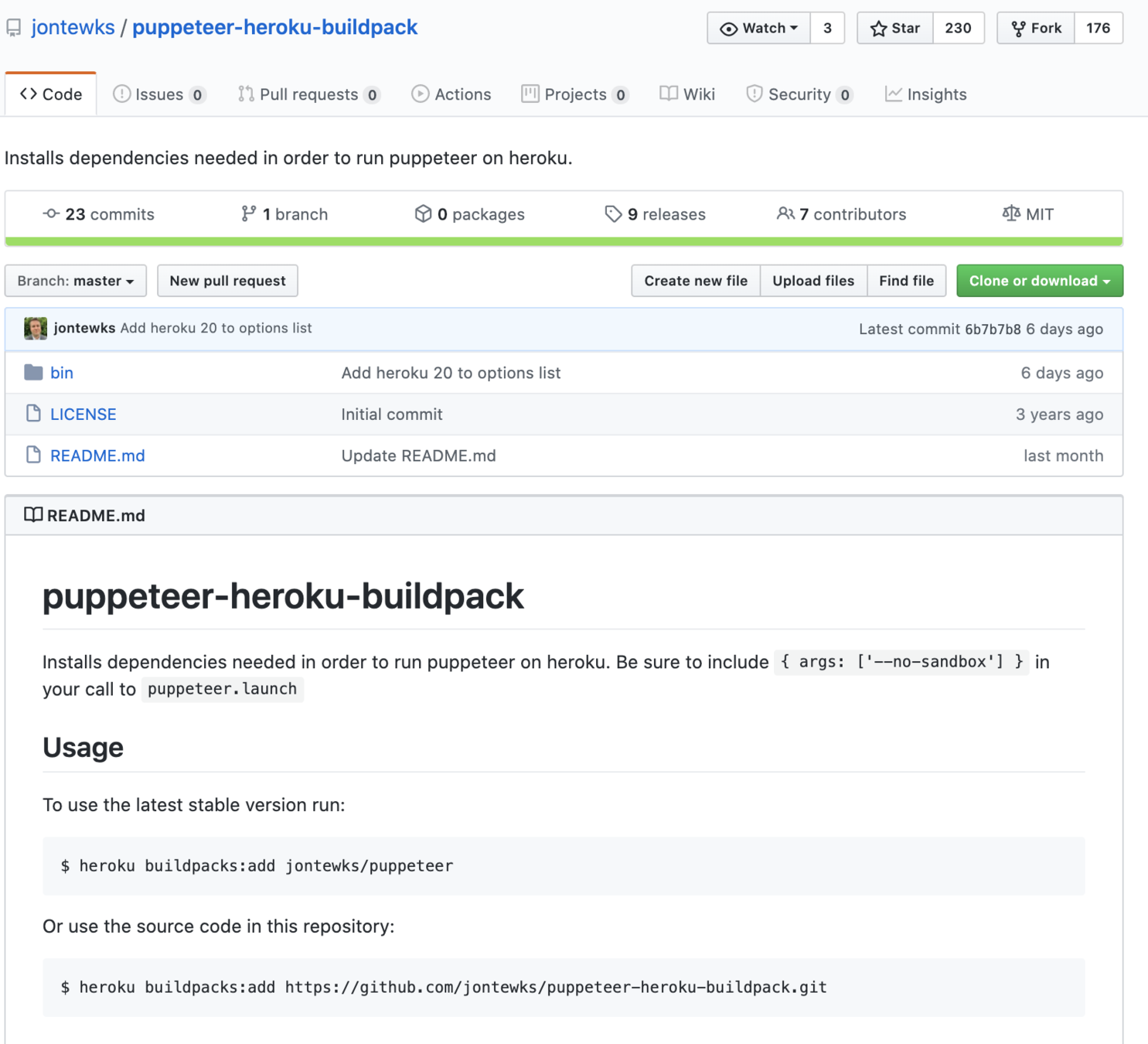This screenshot has width=1148, height=1044.
Task: Click Find file button
Action: coord(906,281)
